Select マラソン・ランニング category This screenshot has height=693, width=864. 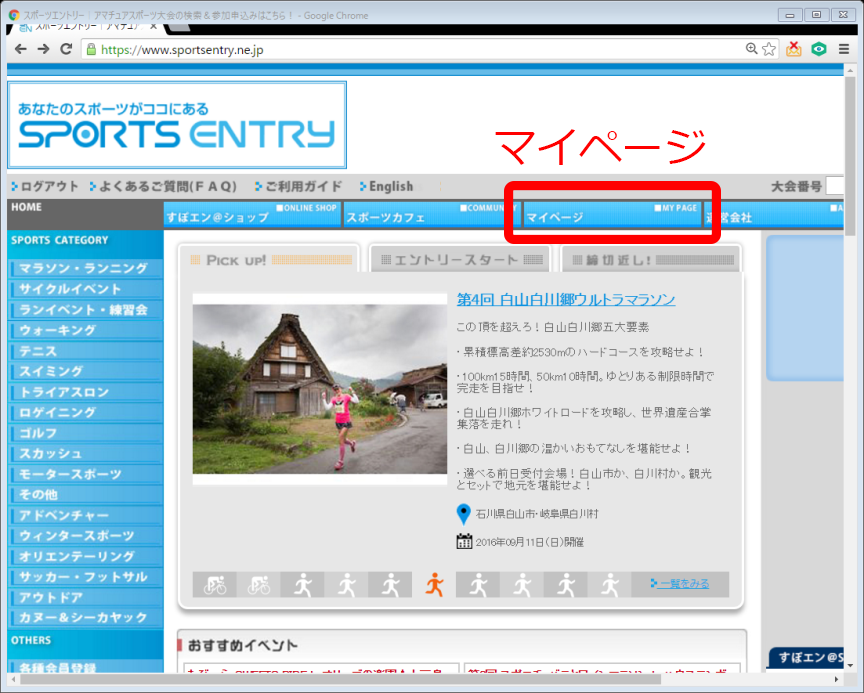85,268
